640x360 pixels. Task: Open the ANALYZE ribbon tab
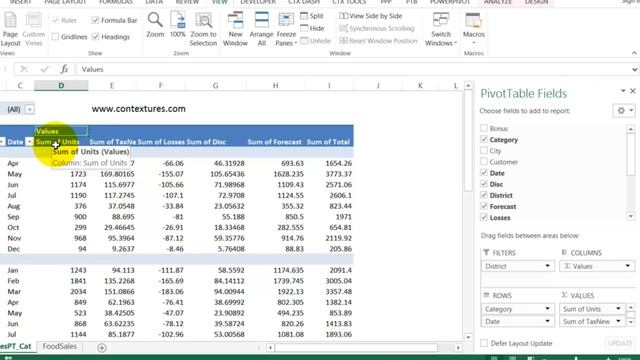coord(498,2)
